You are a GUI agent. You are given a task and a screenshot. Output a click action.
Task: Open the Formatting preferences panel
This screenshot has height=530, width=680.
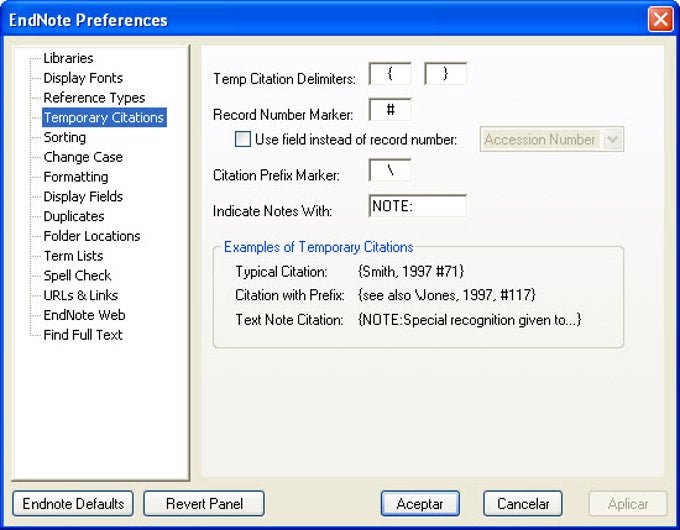[76, 177]
